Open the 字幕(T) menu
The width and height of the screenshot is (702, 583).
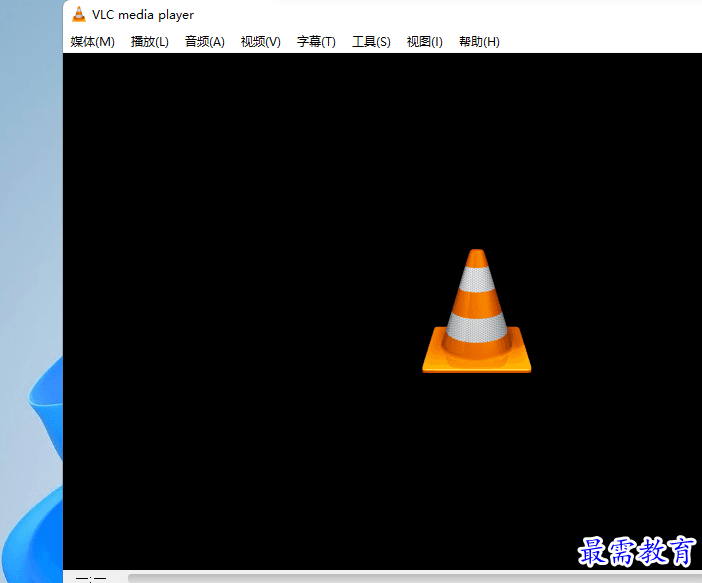click(x=316, y=42)
